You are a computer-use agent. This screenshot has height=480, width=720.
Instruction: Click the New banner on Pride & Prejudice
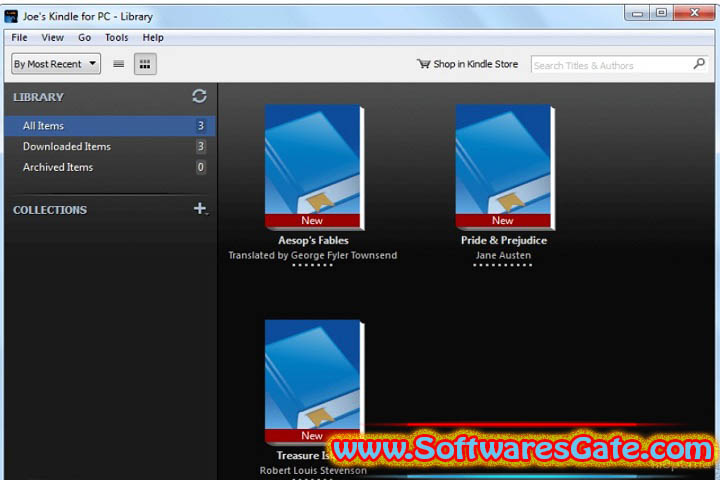pyautogui.click(x=503, y=220)
